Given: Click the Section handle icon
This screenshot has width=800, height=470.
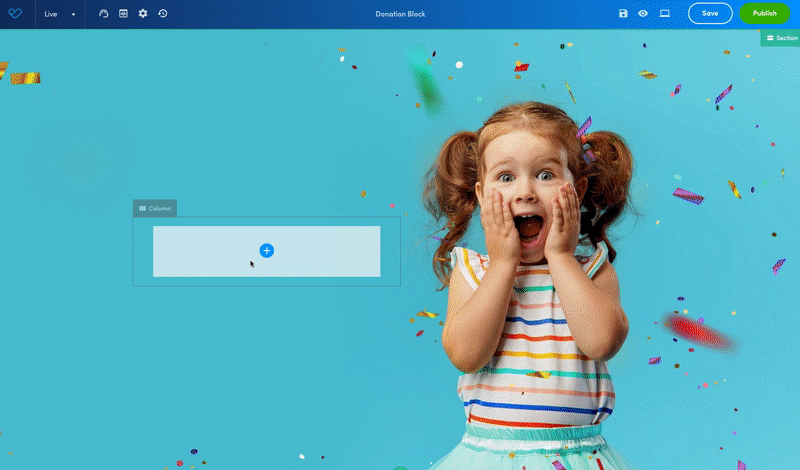Looking at the screenshot, I should click(769, 38).
